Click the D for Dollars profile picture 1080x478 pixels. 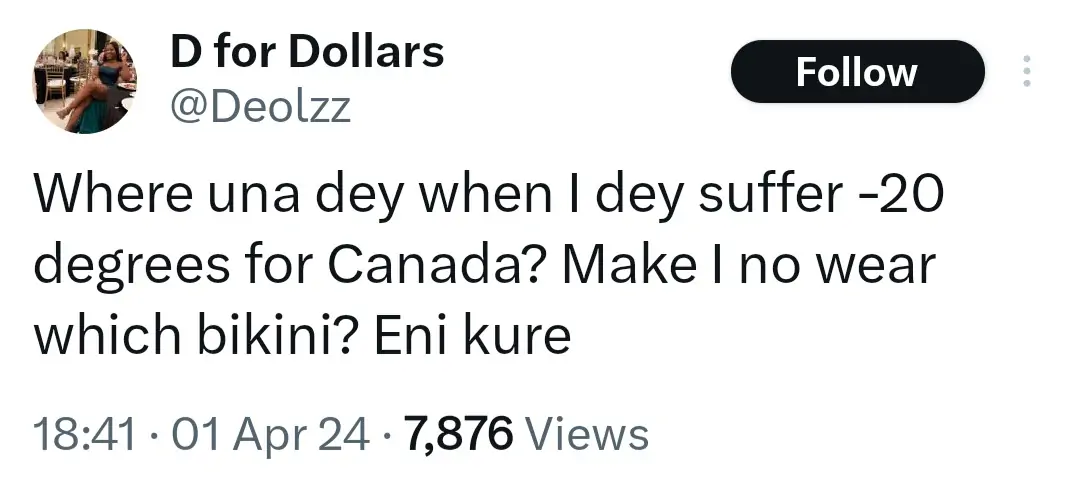(84, 82)
